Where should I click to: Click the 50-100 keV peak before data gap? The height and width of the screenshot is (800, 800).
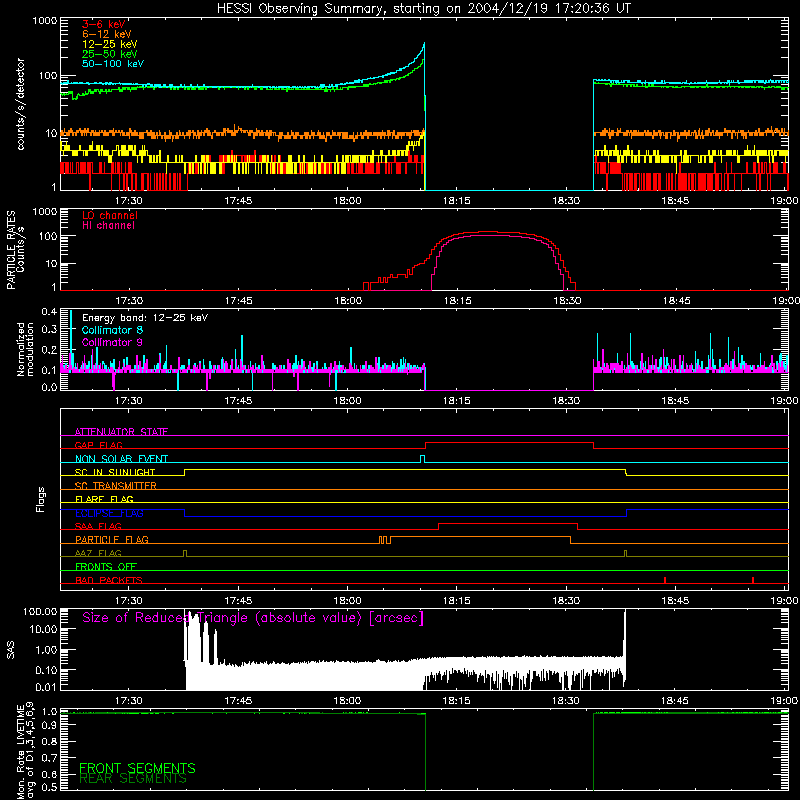tap(424, 45)
